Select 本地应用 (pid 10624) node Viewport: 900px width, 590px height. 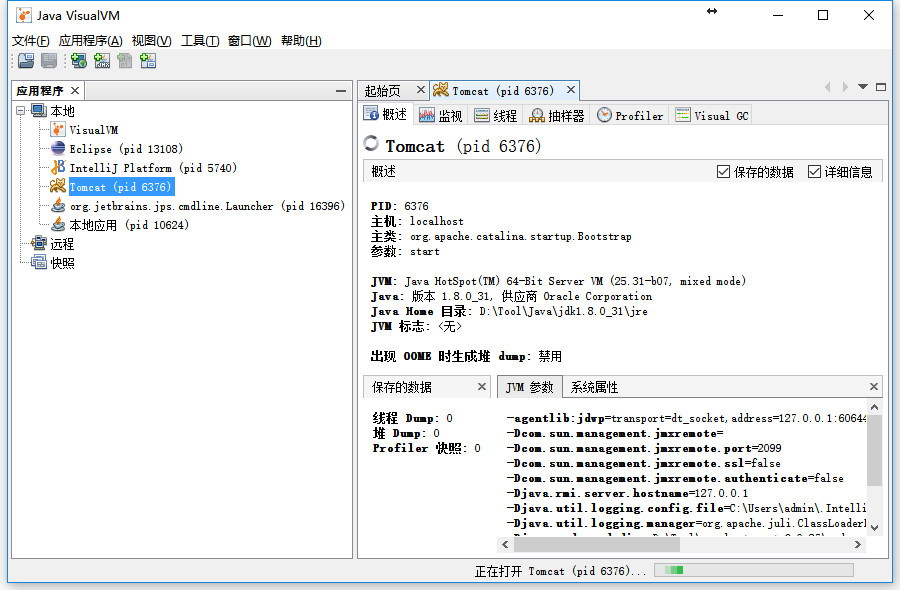(129, 224)
